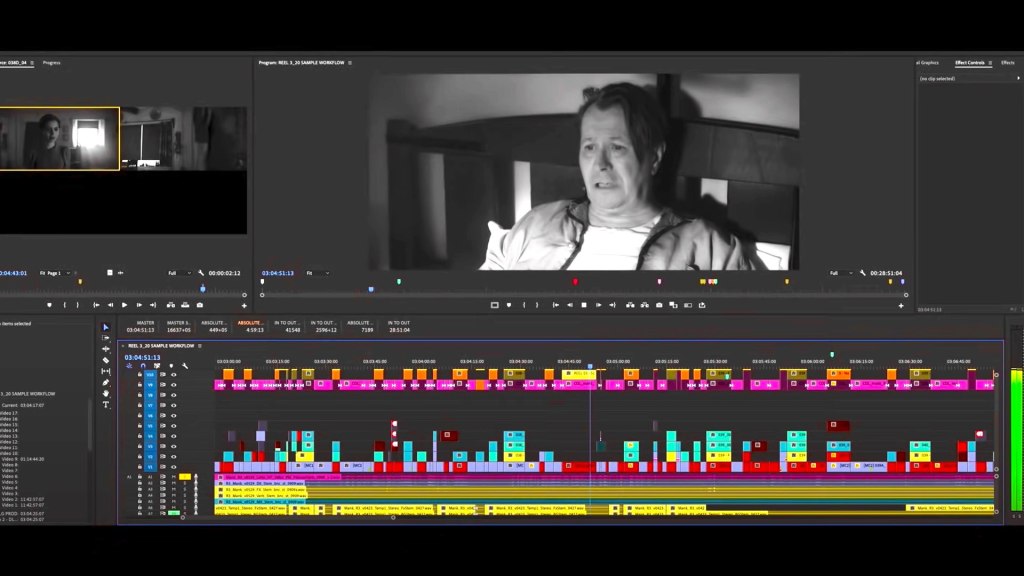The image size is (1024, 576).
Task: Click the timeline wrench display settings icon
Action: click(185, 366)
